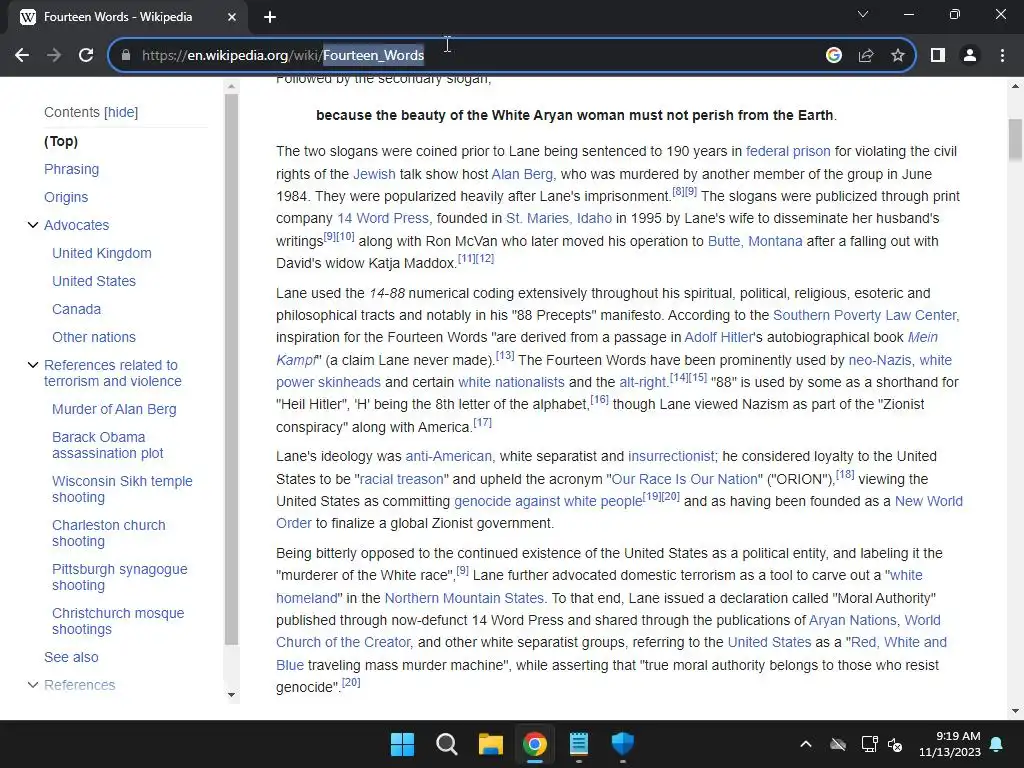Collapse References related to terrorism chevron
1024x768 pixels.
pos(33,365)
